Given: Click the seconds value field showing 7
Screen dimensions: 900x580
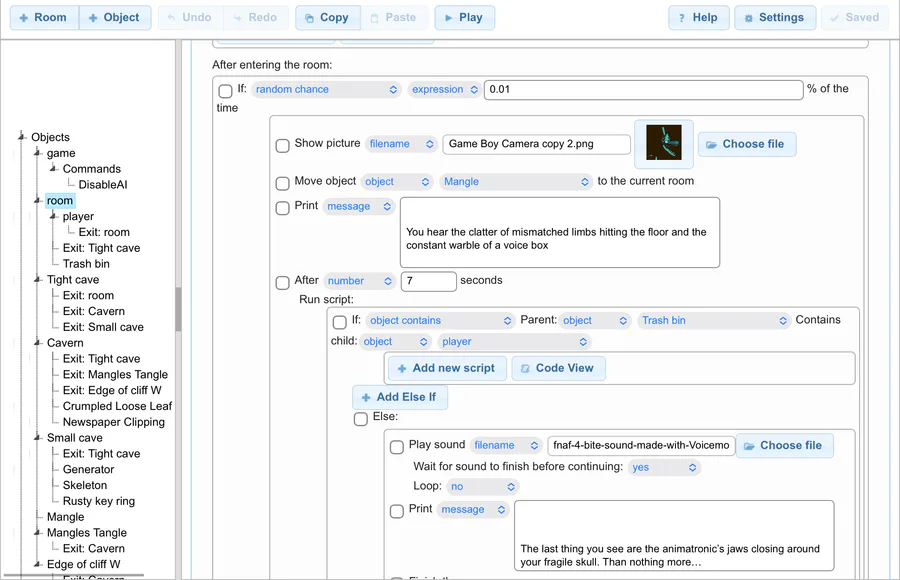Looking at the screenshot, I should [x=429, y=281].
